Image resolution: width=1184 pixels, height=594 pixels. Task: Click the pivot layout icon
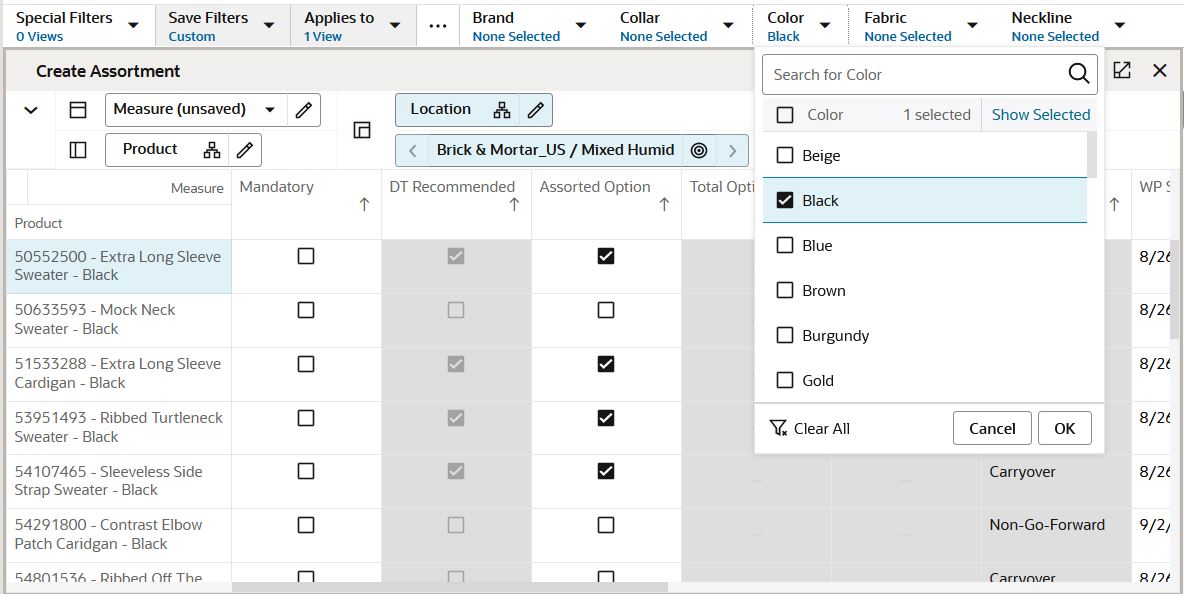point(362,130)
